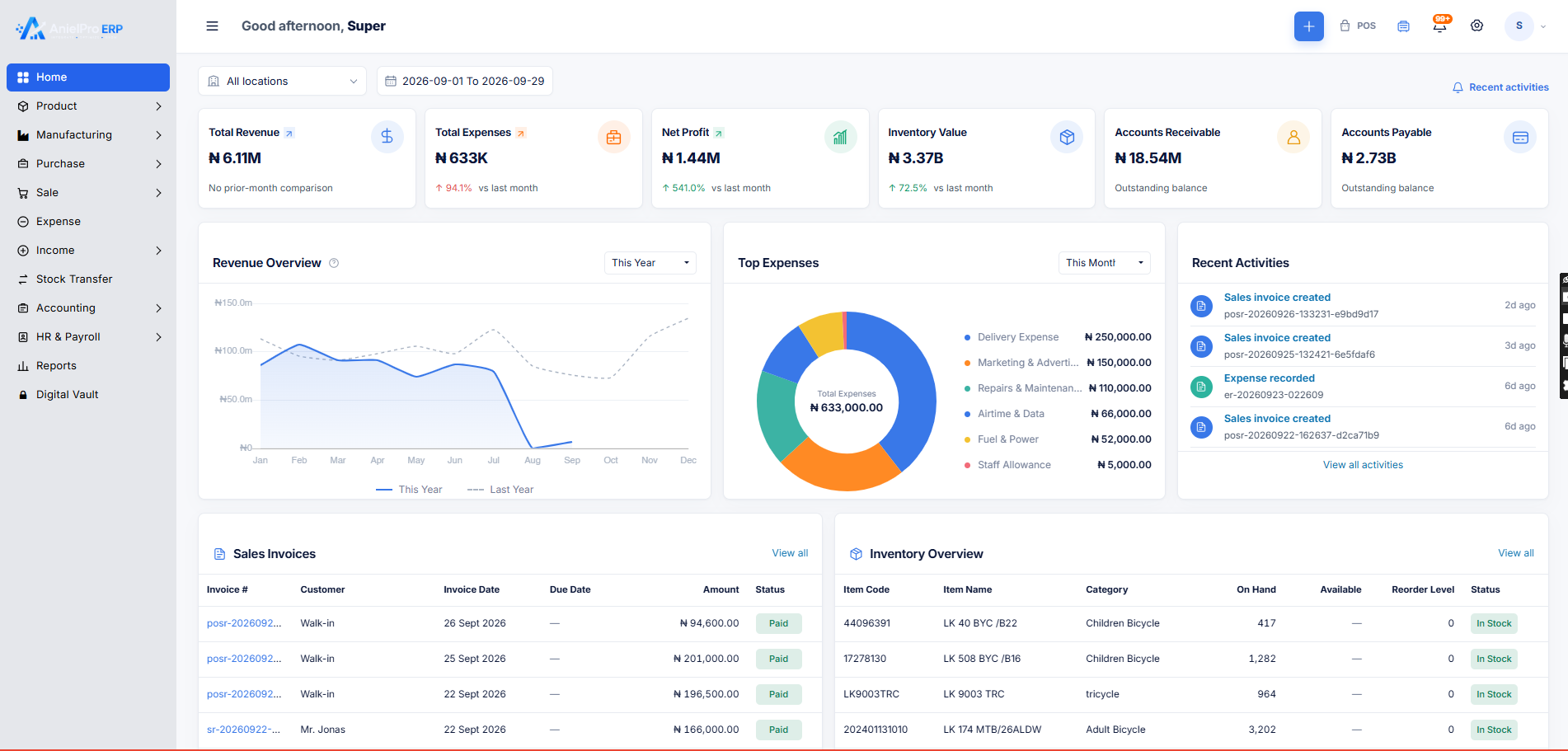
Task: Click View all activities link
Action: click(1363, 465)
